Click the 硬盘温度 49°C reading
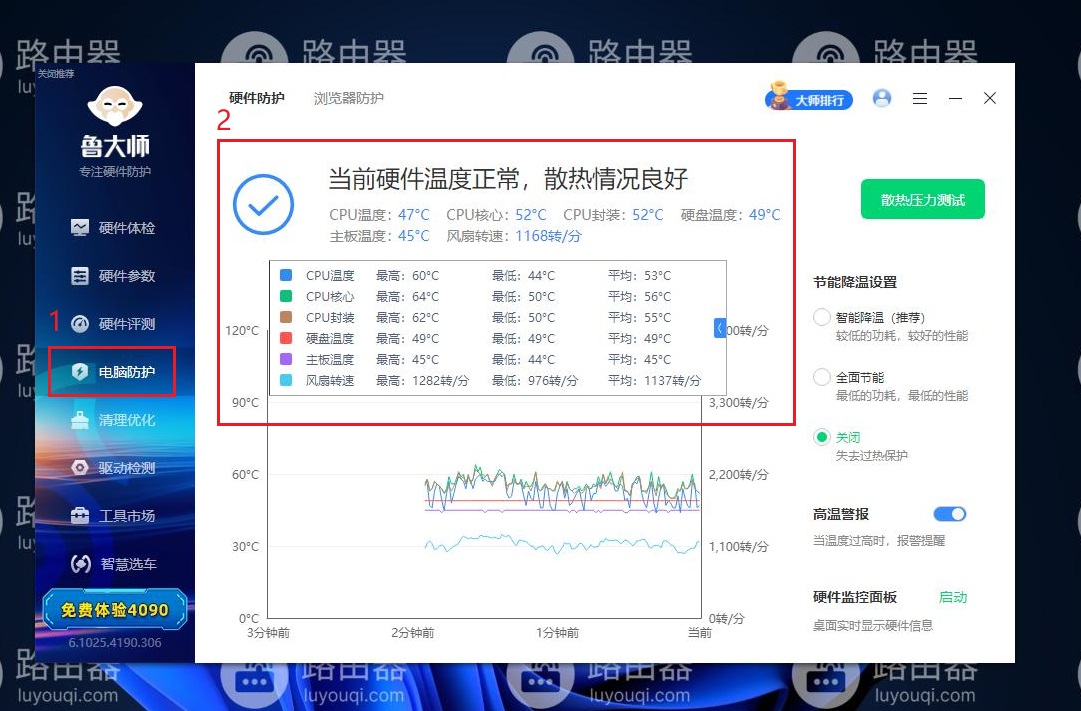This screenshot has width=1081, height=711. [x=731, y=215]
